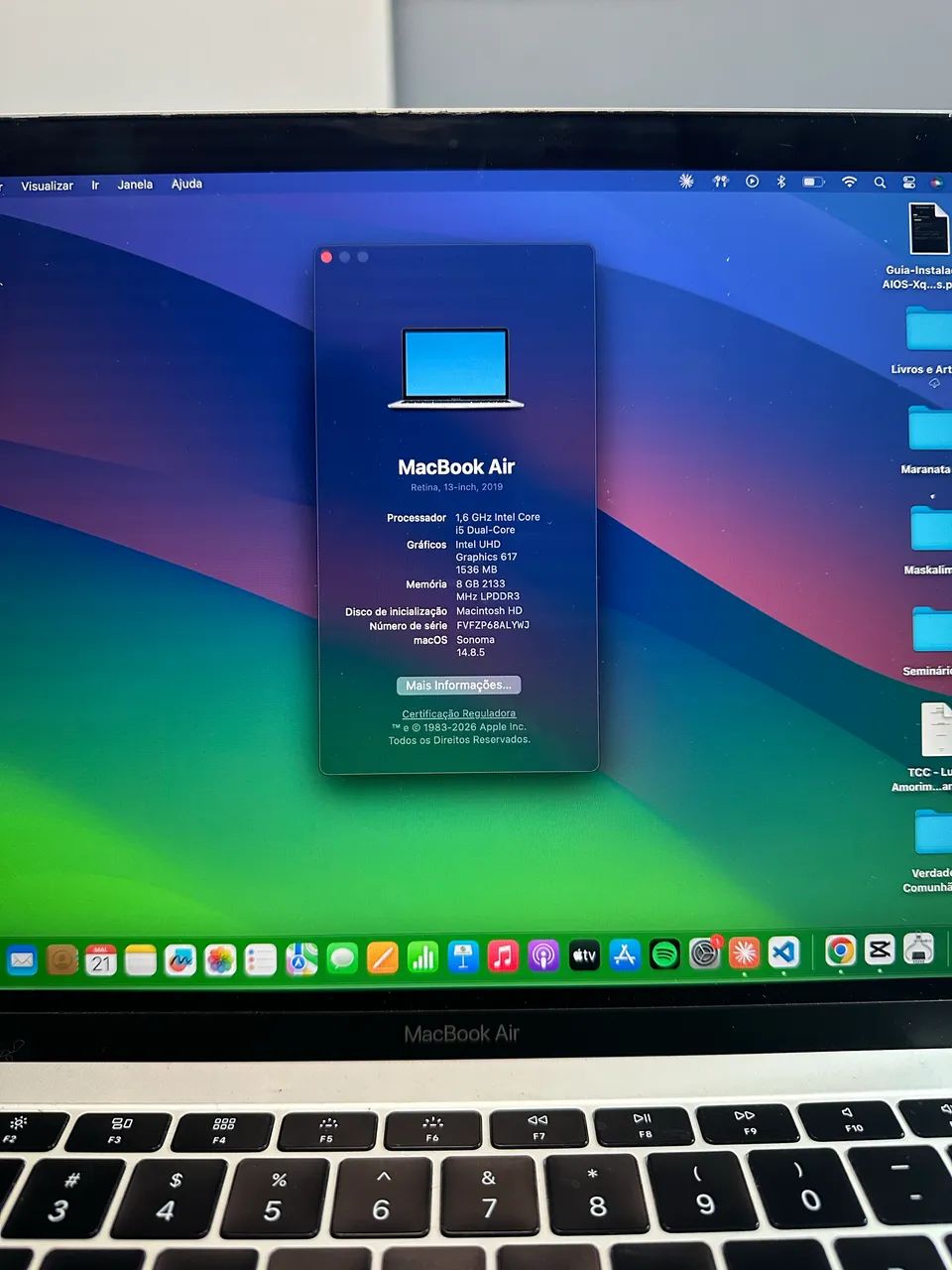Open the Visualizar menu
The height and width of the screenshot is (1270, 952).
48,186
